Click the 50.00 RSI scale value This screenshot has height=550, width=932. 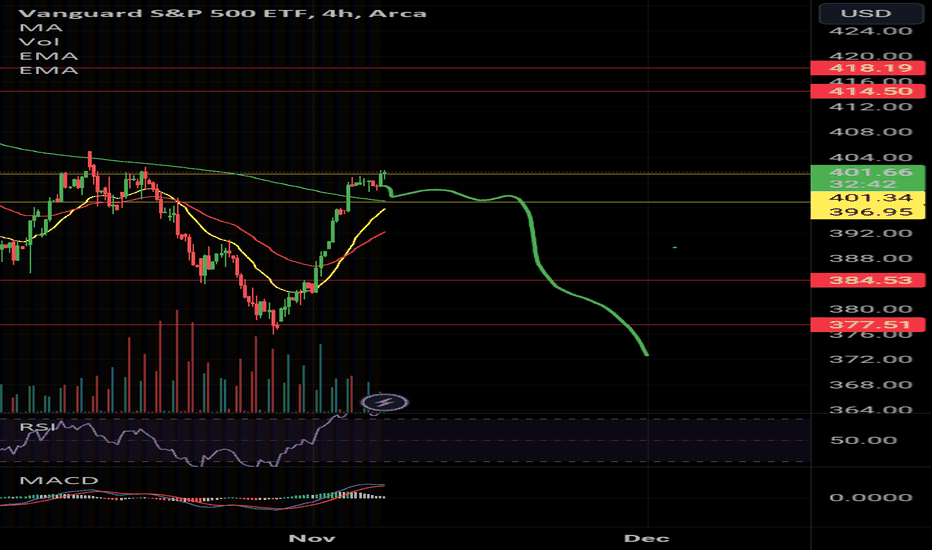click(x=863, y=441)
